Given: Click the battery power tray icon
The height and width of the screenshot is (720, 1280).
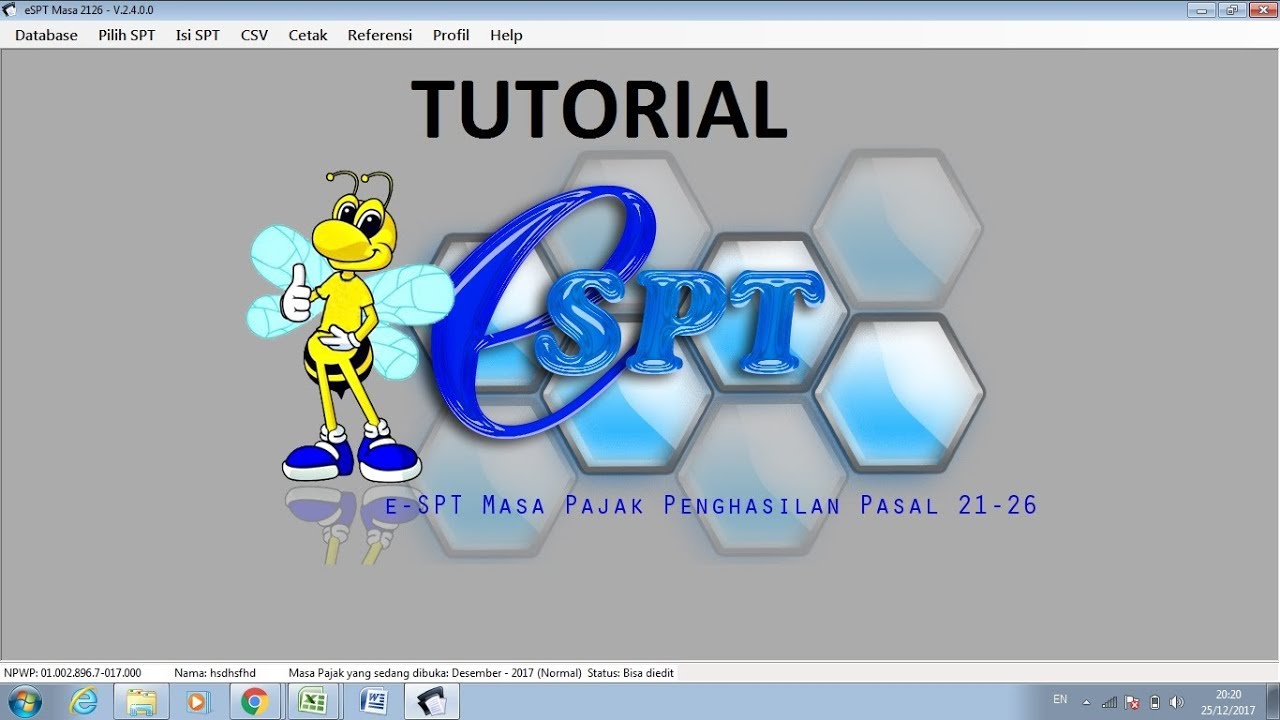Looking at the screenshot, I should (1155, 702).
